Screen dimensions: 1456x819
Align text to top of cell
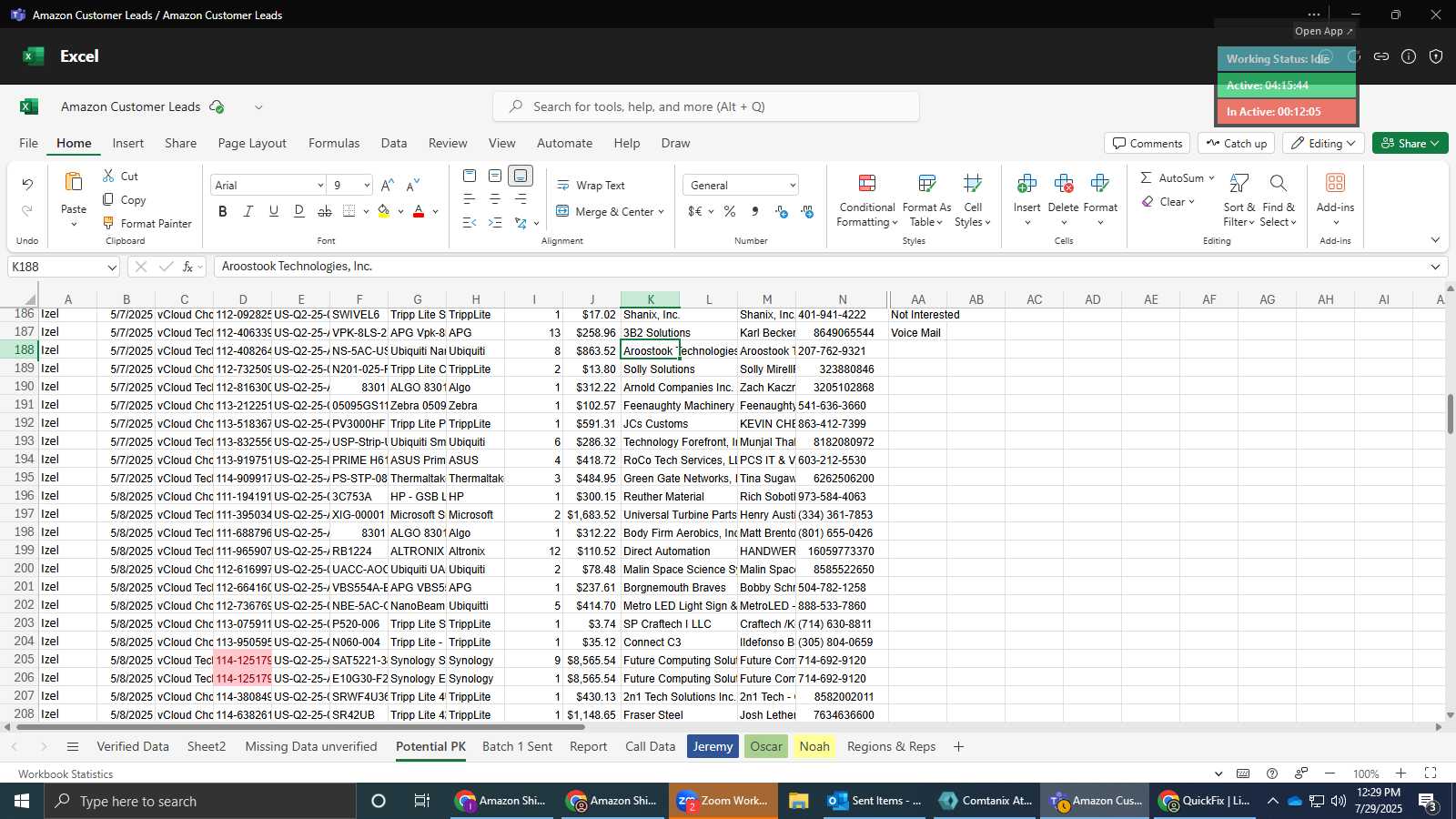[470, 176]
